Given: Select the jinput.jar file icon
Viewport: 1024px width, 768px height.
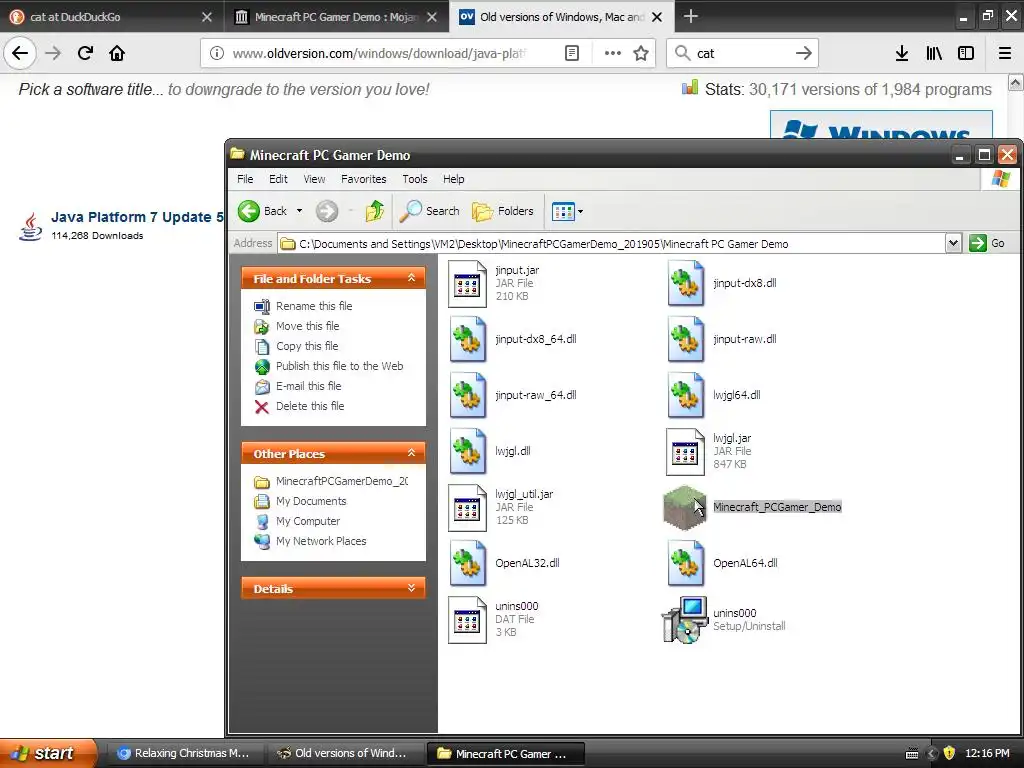Looking at the screenshot, I should pyautogui.click(x=467, y=283).
